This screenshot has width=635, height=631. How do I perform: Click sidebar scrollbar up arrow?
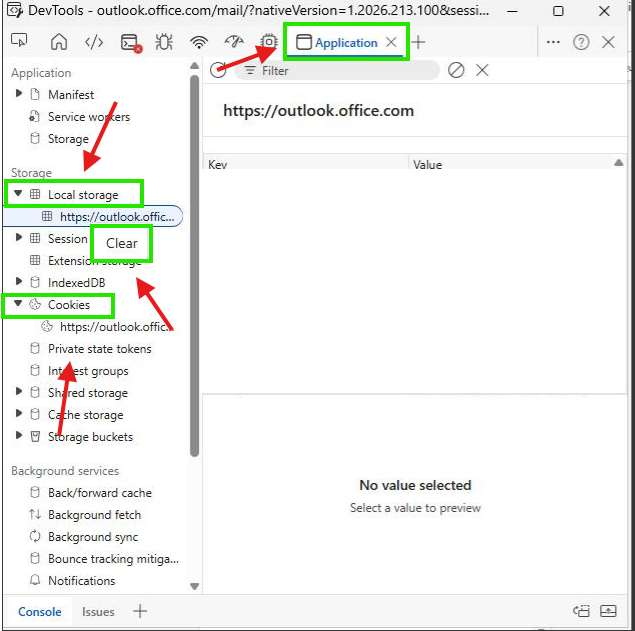[x=194, y=66]
